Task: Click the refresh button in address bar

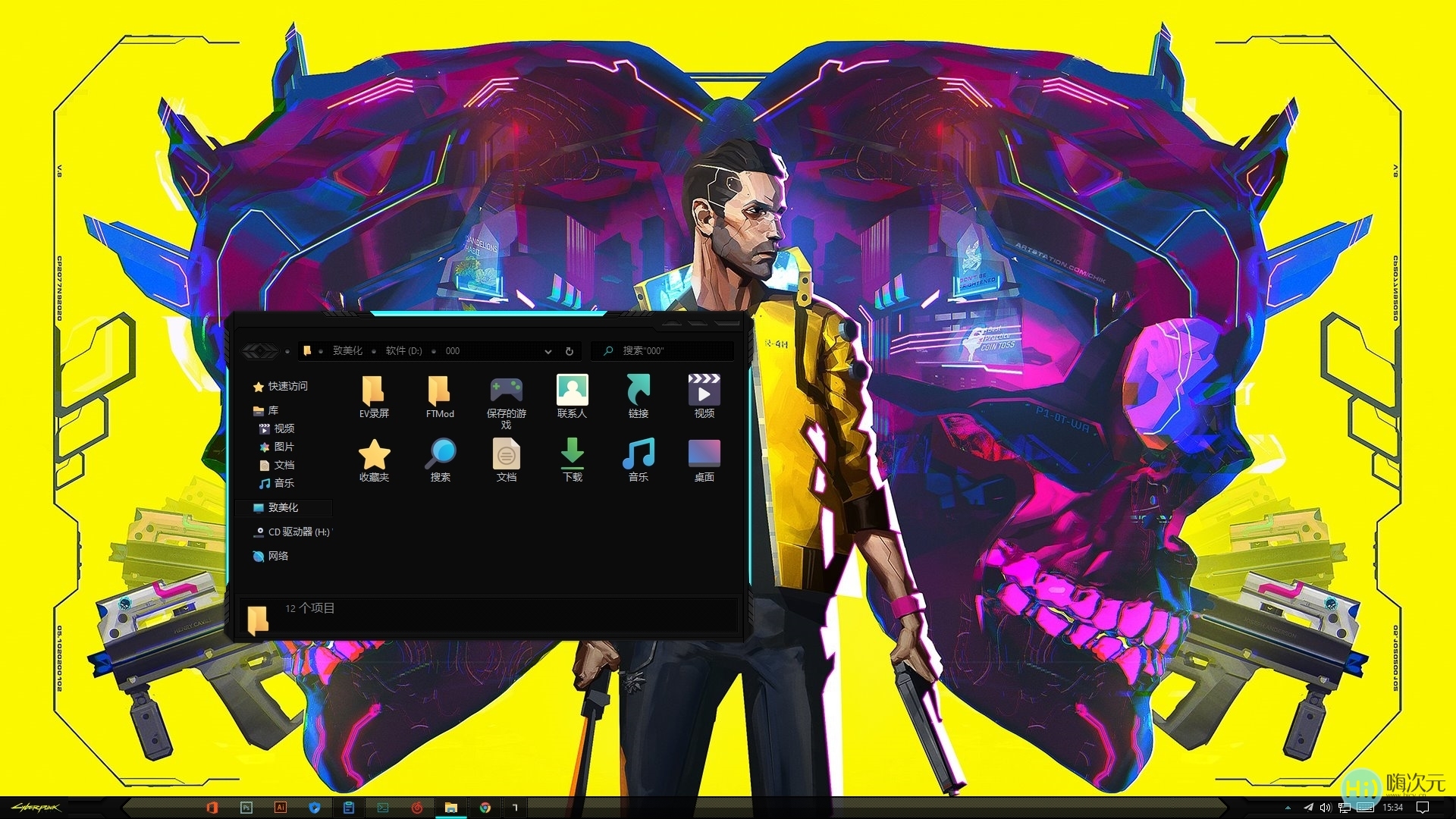Action: click(x=569, y=351)
